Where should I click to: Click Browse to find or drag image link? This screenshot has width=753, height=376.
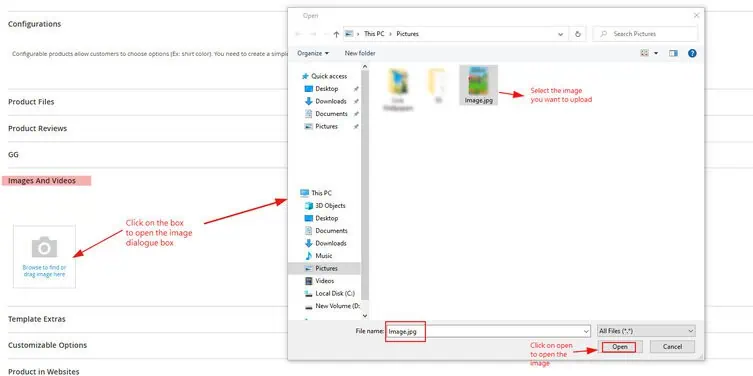coord(45,271)
